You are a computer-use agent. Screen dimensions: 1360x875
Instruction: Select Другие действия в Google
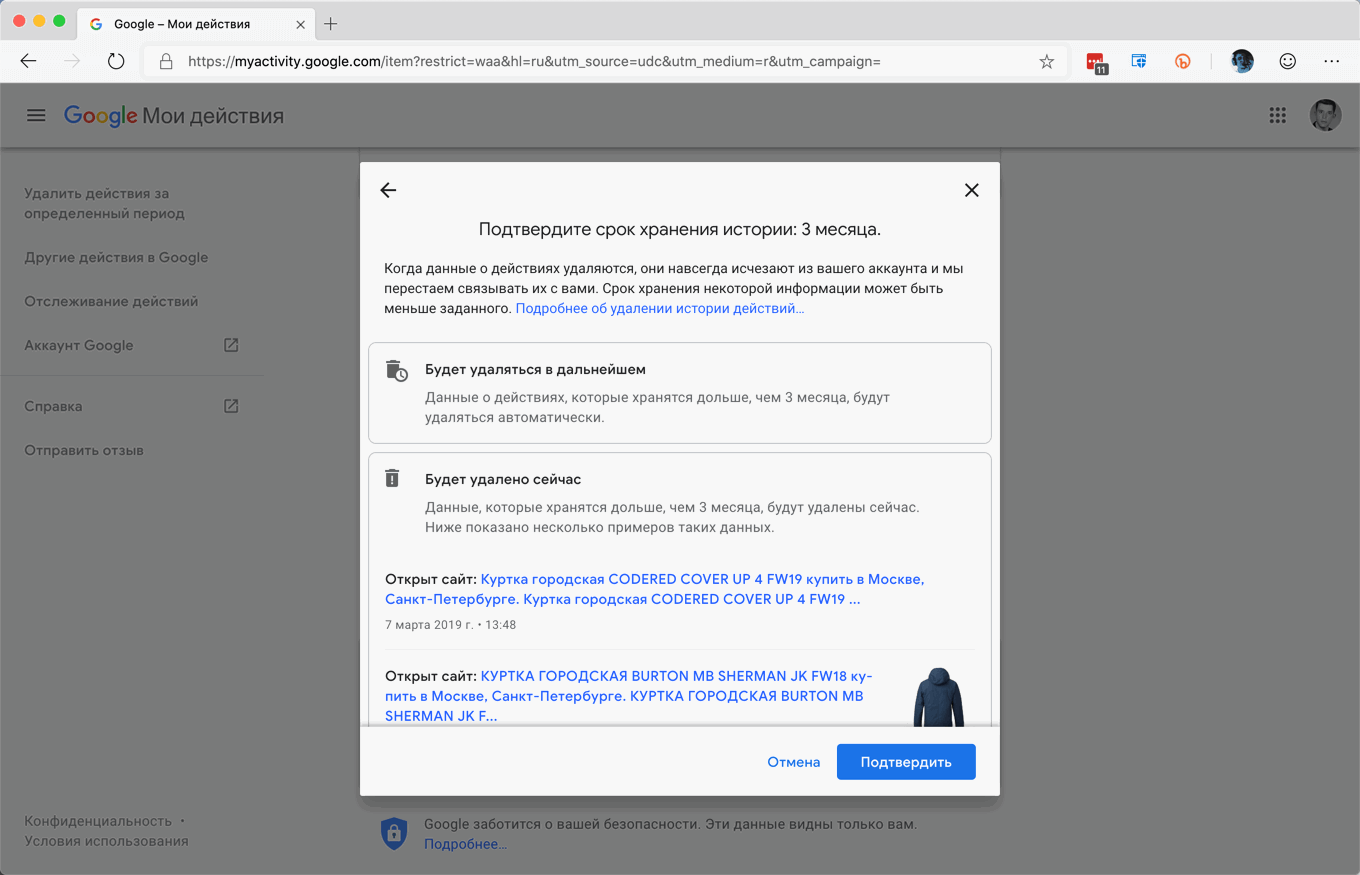point(116,257)
